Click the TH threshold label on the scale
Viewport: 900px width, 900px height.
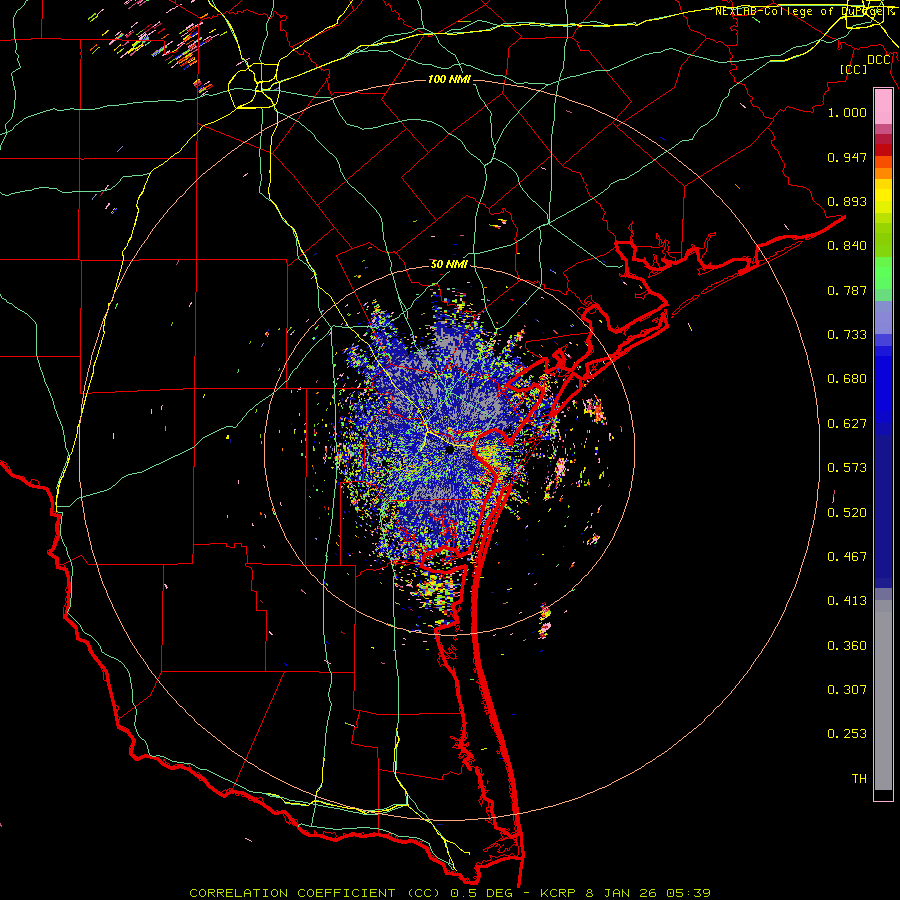[859, 779]
